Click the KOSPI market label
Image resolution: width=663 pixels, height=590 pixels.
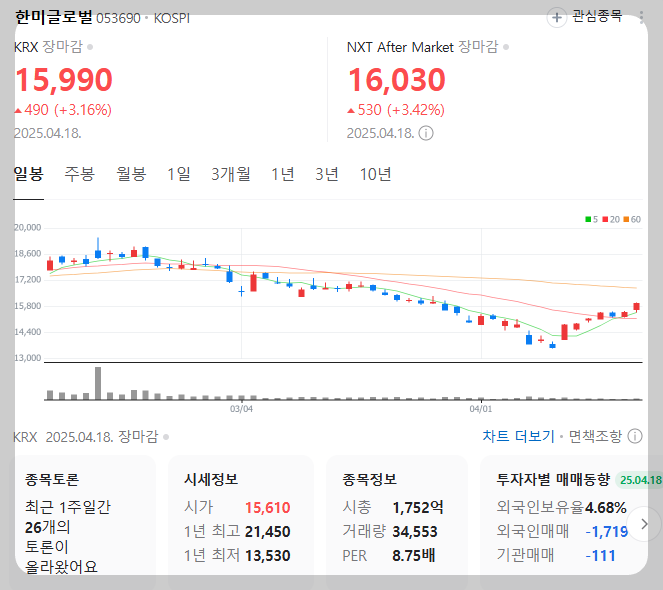[x=172, y=18]
